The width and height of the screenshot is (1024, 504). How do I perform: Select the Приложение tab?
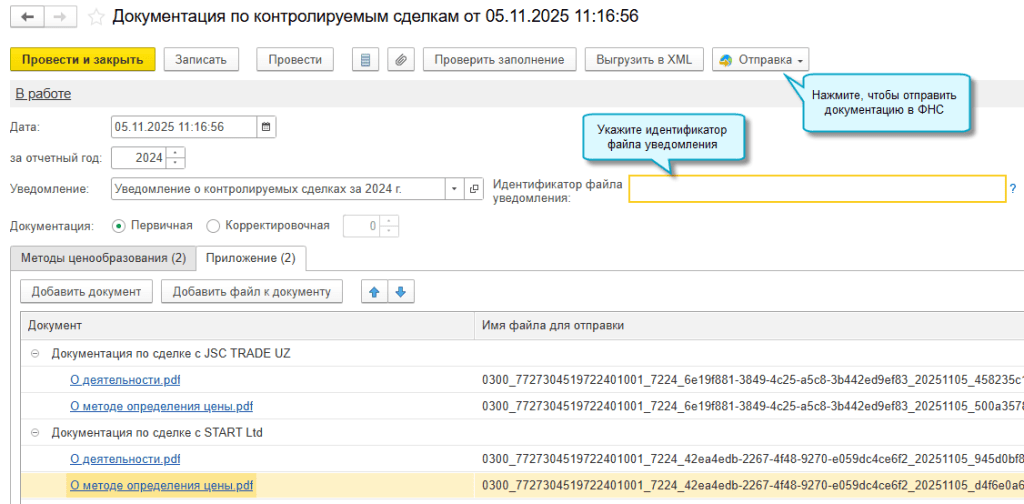coord(250,258)
